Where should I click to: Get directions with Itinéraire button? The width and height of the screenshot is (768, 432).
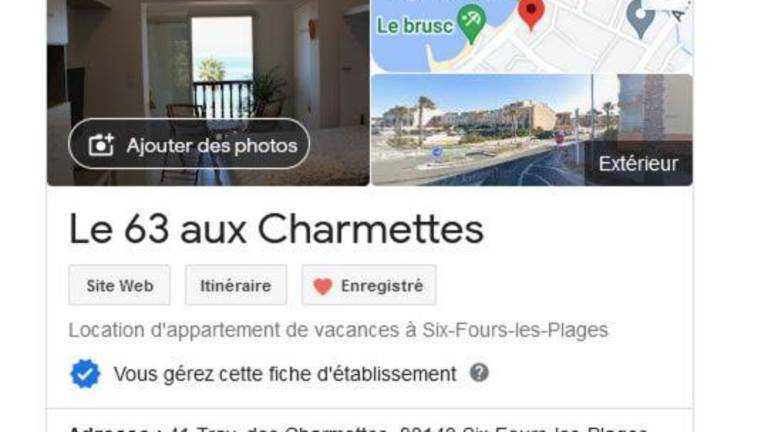236,285
